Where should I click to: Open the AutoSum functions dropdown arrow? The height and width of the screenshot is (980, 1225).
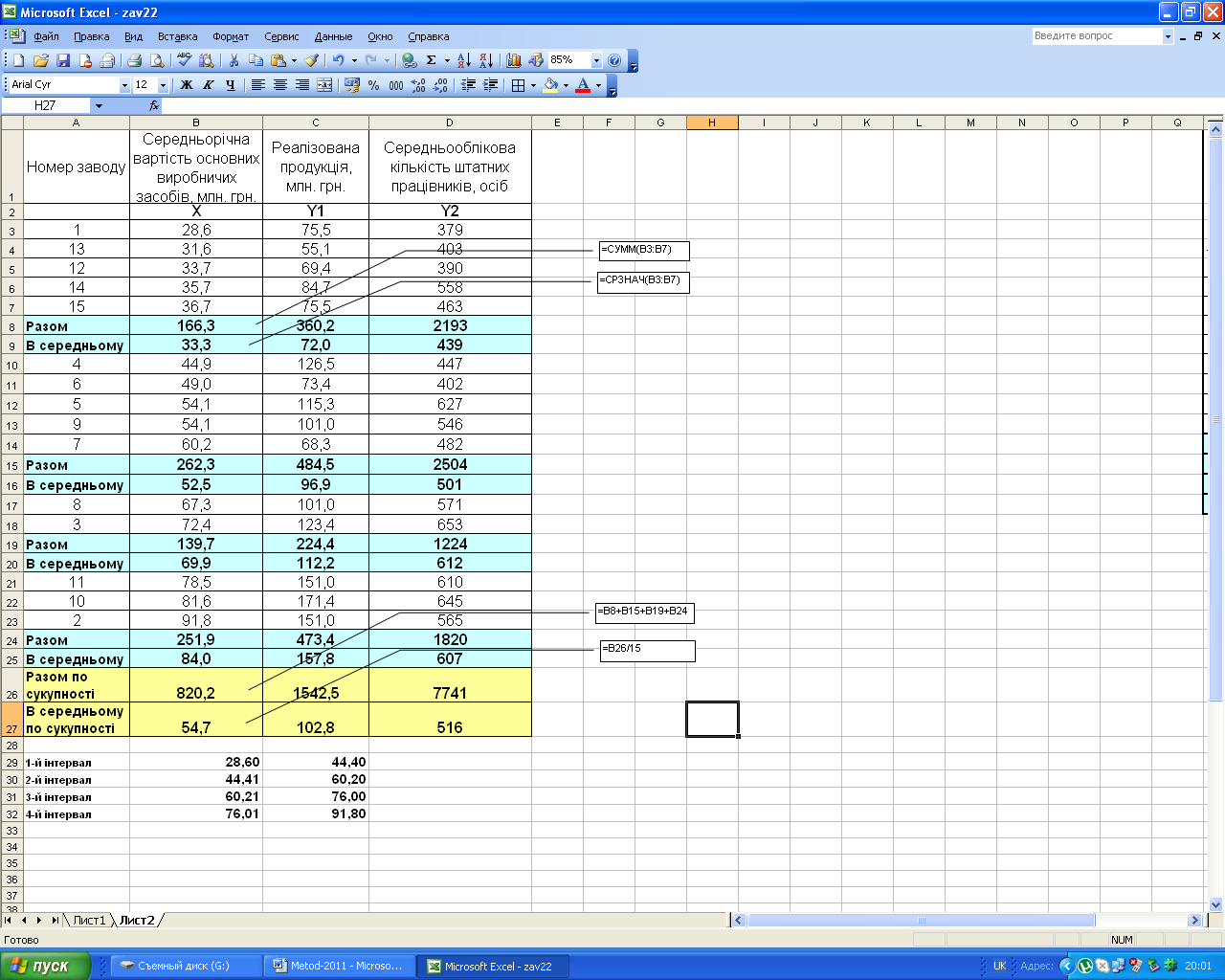point(447,60)
